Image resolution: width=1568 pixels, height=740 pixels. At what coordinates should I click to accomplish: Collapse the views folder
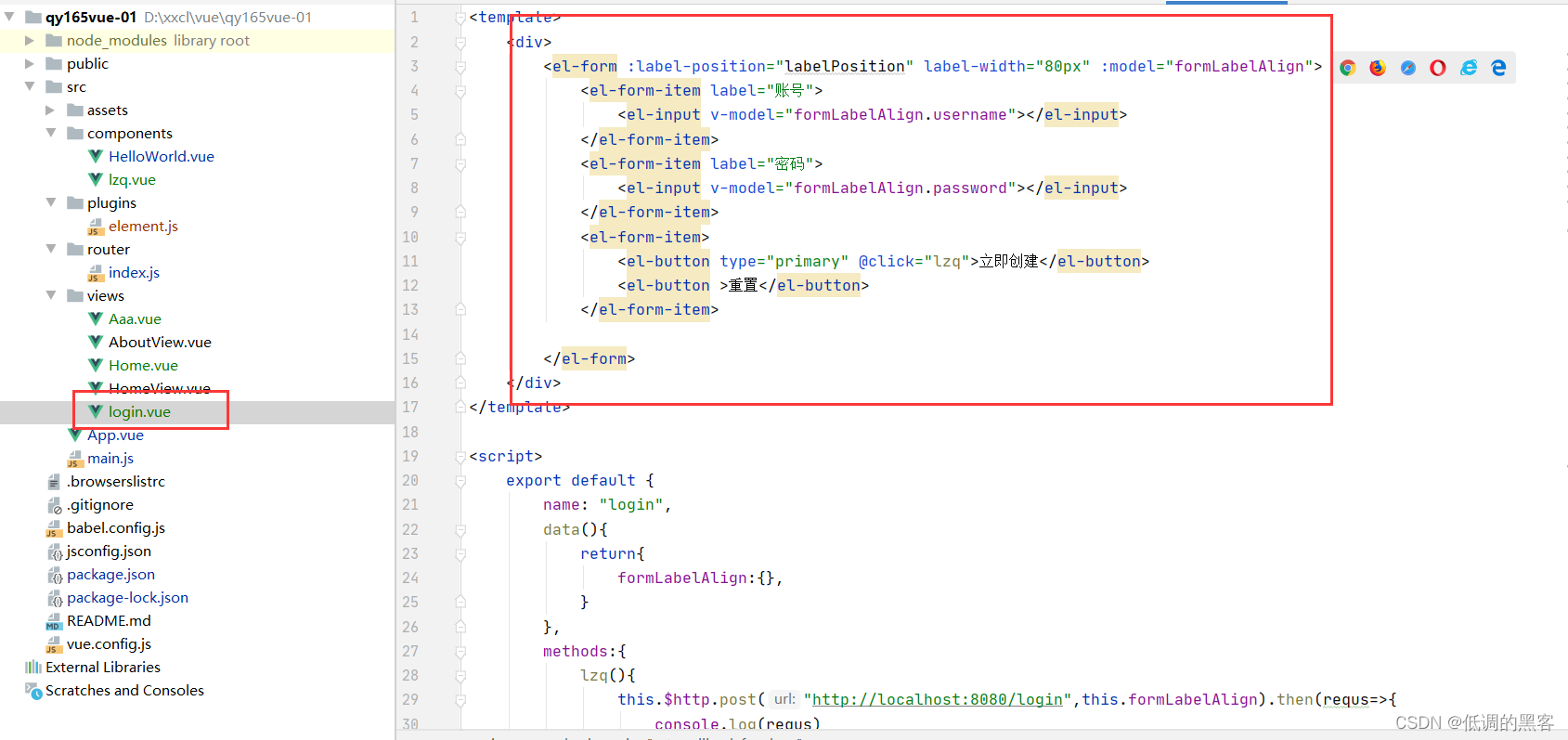tap(50, 295)
